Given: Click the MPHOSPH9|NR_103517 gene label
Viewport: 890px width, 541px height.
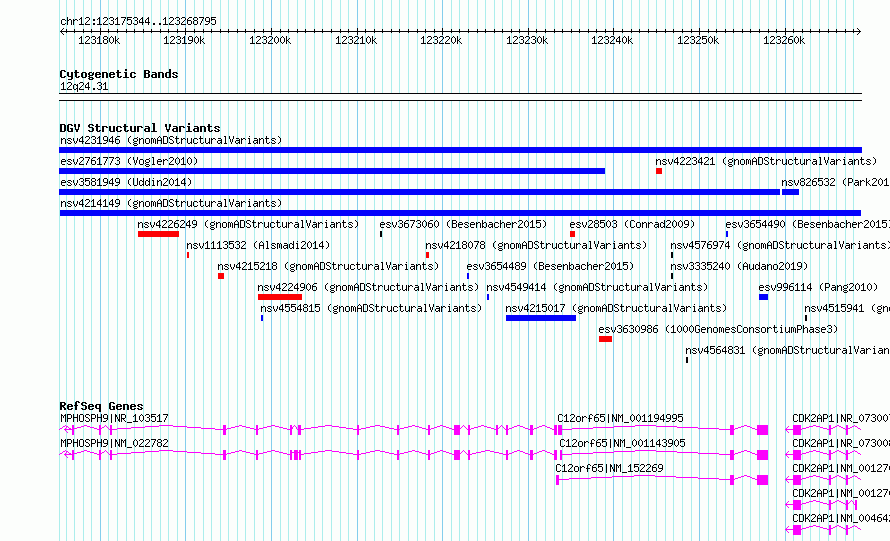Looking at the screenshot, I should point(114,418).
